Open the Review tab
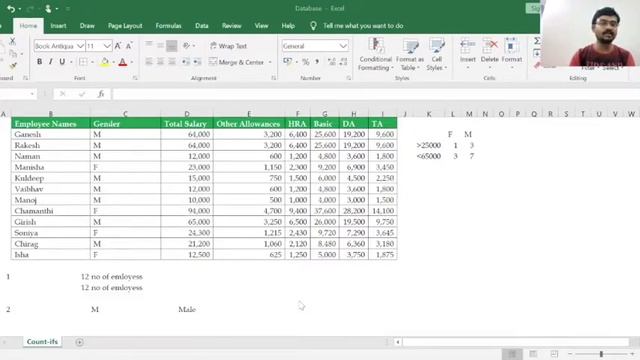This screenshot has height=360, width=640. (231, 26)
